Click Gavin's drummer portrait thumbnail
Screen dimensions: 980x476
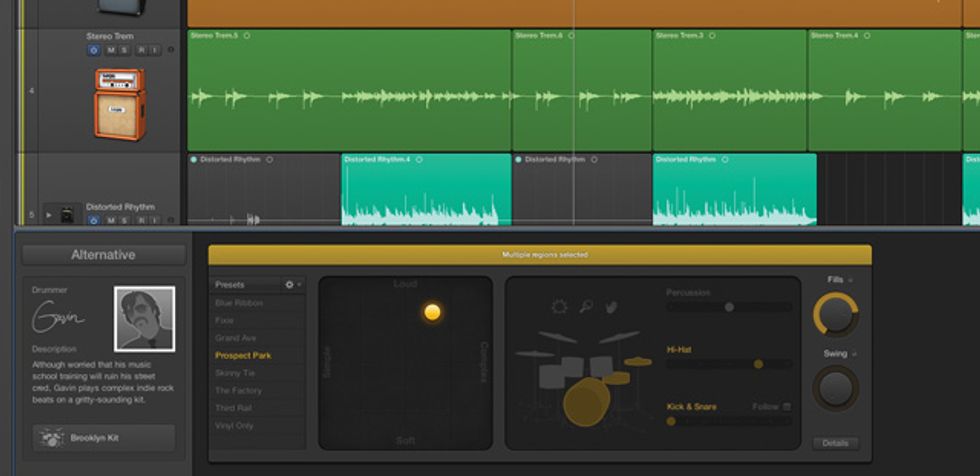144,319
